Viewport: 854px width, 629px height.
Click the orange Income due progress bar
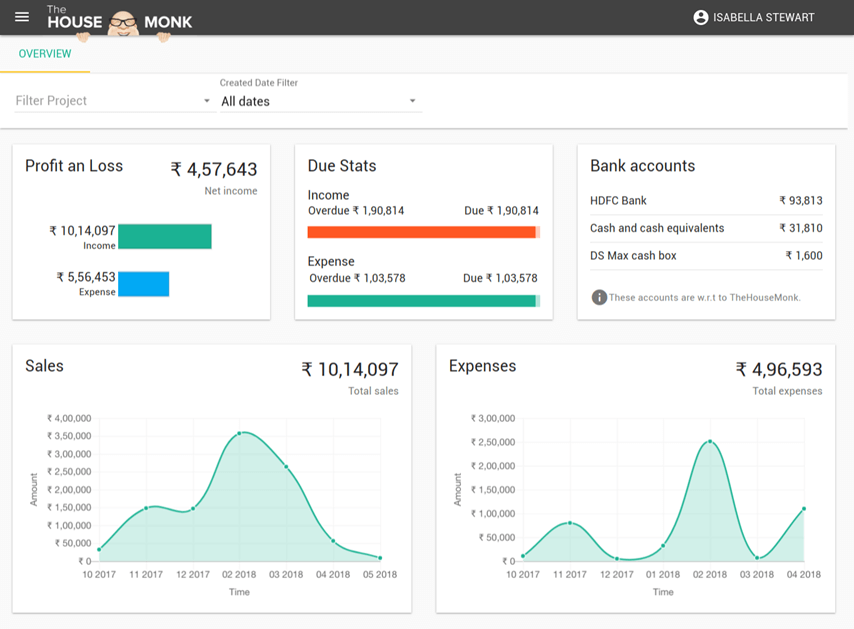point(423,230)
